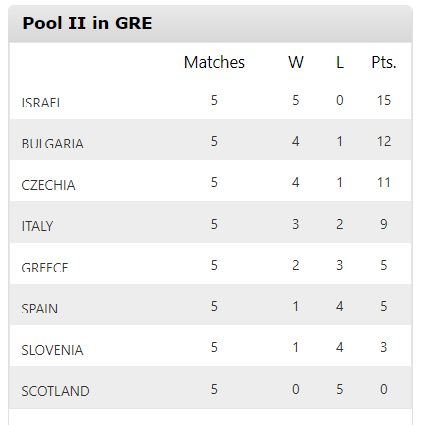Click Bulgaria's 12 points value
This screenshot has height=425, width=425.
click(x=384, y=141)
